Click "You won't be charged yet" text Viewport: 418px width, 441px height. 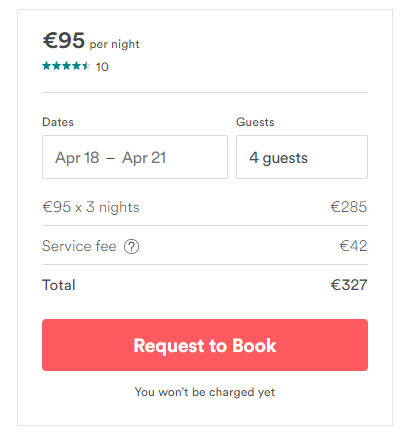pyautogui.click(x=205, y=392)
